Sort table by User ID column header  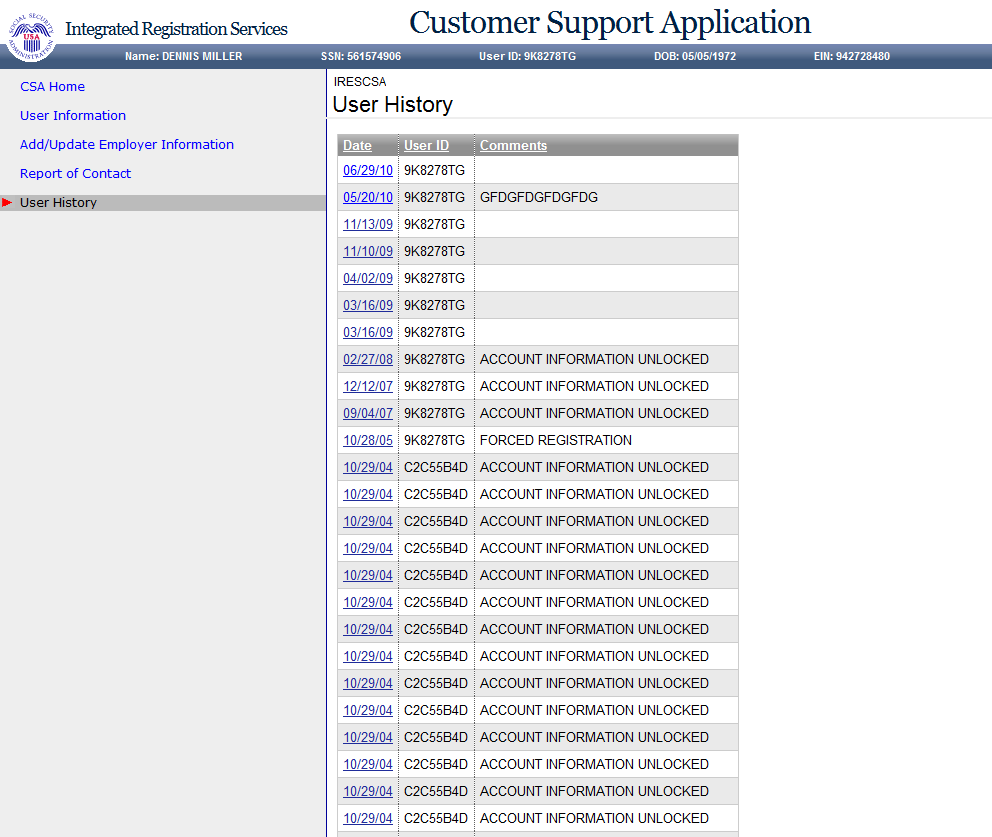[426, 146]
